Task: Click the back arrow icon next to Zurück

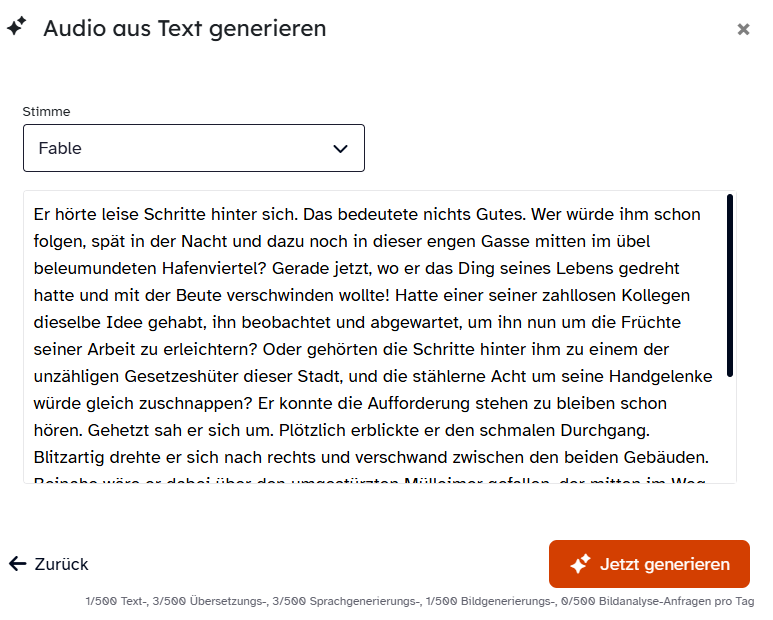Action: tap(17, 564)
